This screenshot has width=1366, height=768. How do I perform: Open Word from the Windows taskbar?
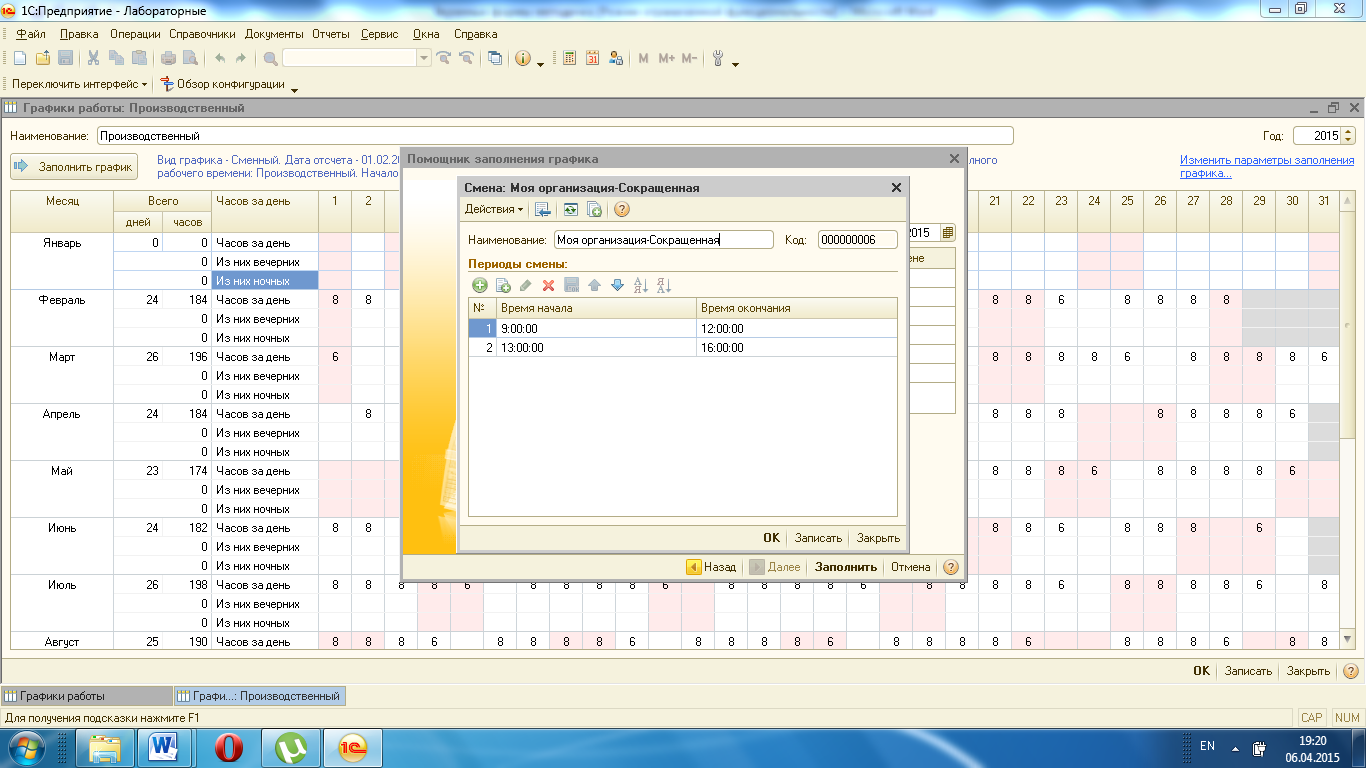163,747
